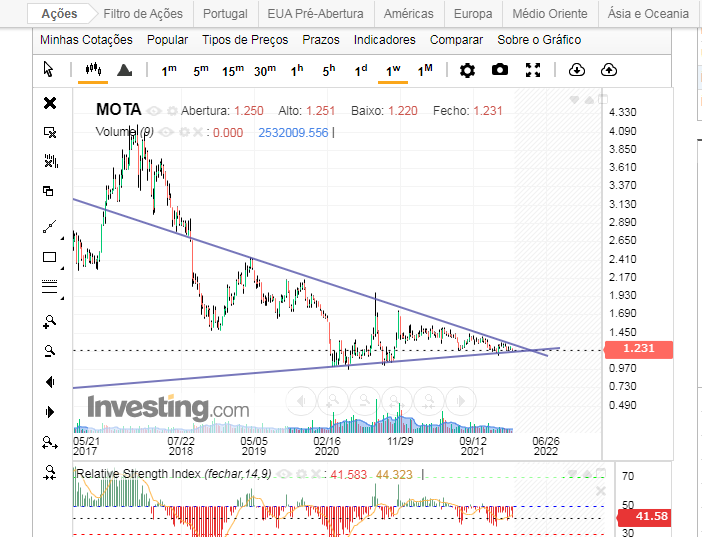Open settings gear of MOTA series
This screenshot has height=537, width=702.
172,111
